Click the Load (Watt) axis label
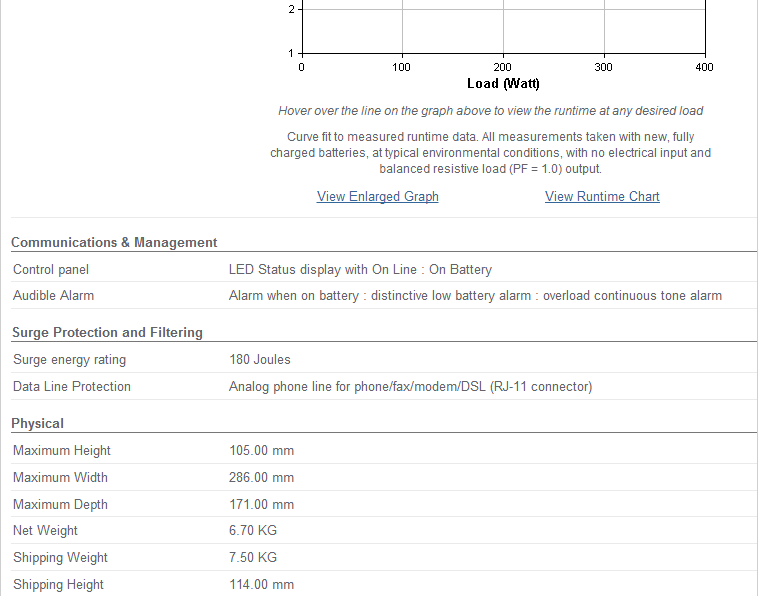The width and height of the screenshot is (759, 596). tap(503, 84)
